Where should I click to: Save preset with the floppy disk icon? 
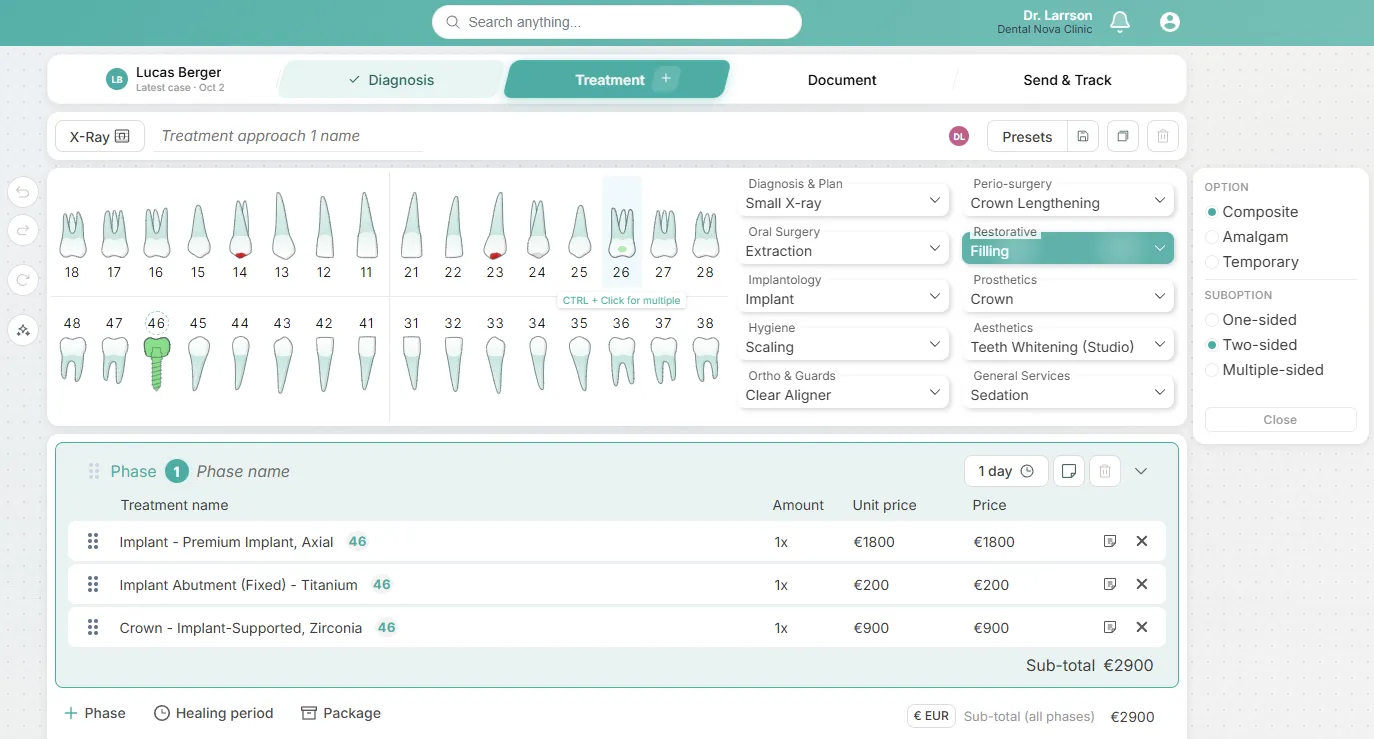point(1083,136)
